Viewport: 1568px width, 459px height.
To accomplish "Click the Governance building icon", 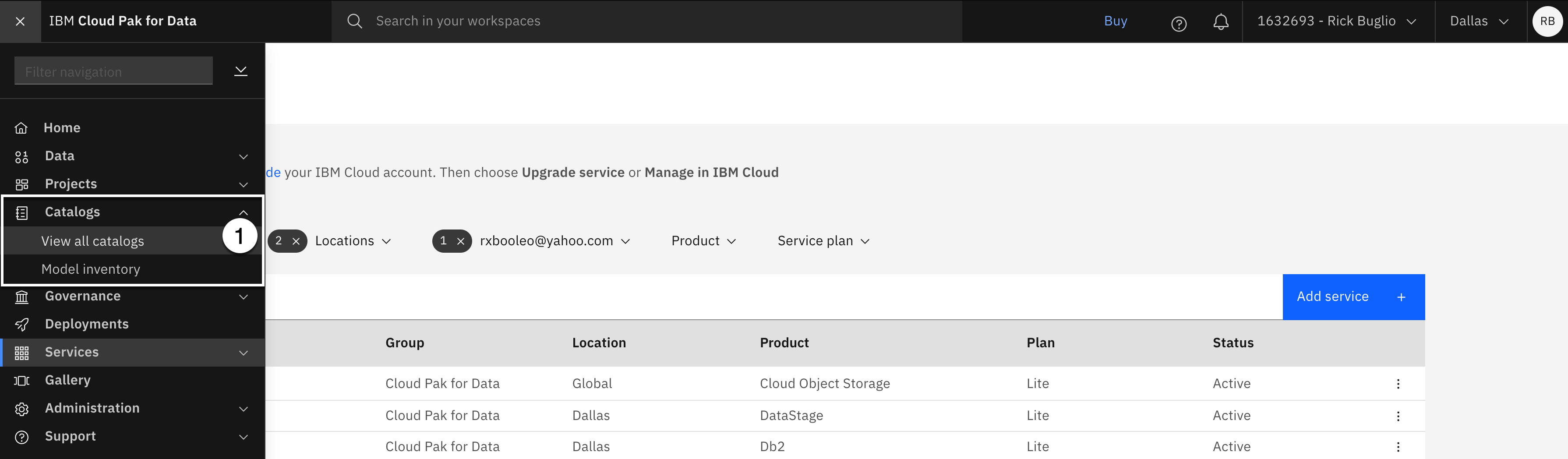I will coord(21,297).
